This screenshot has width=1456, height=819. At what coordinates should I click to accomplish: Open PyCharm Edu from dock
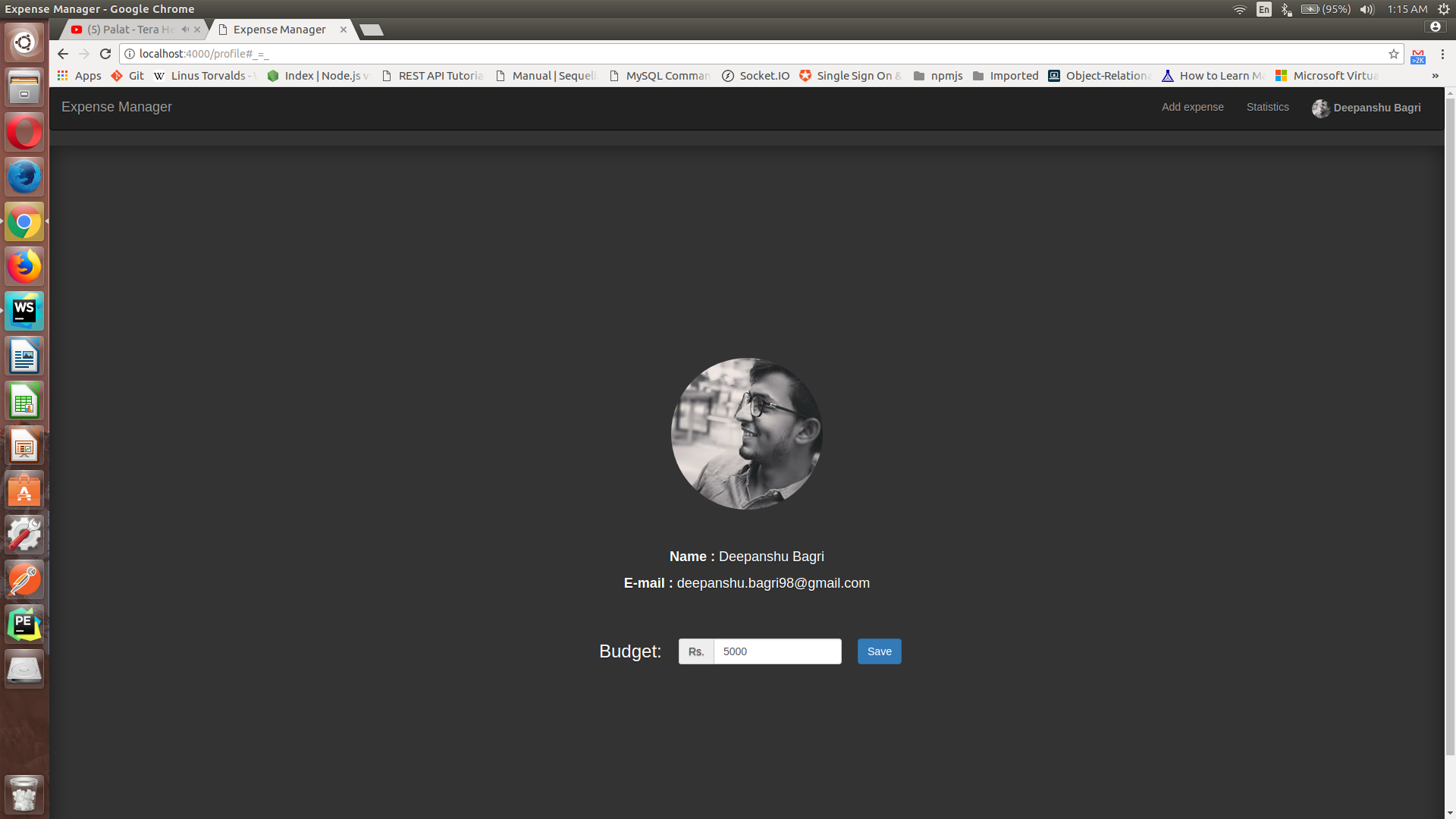coord(24,624)
